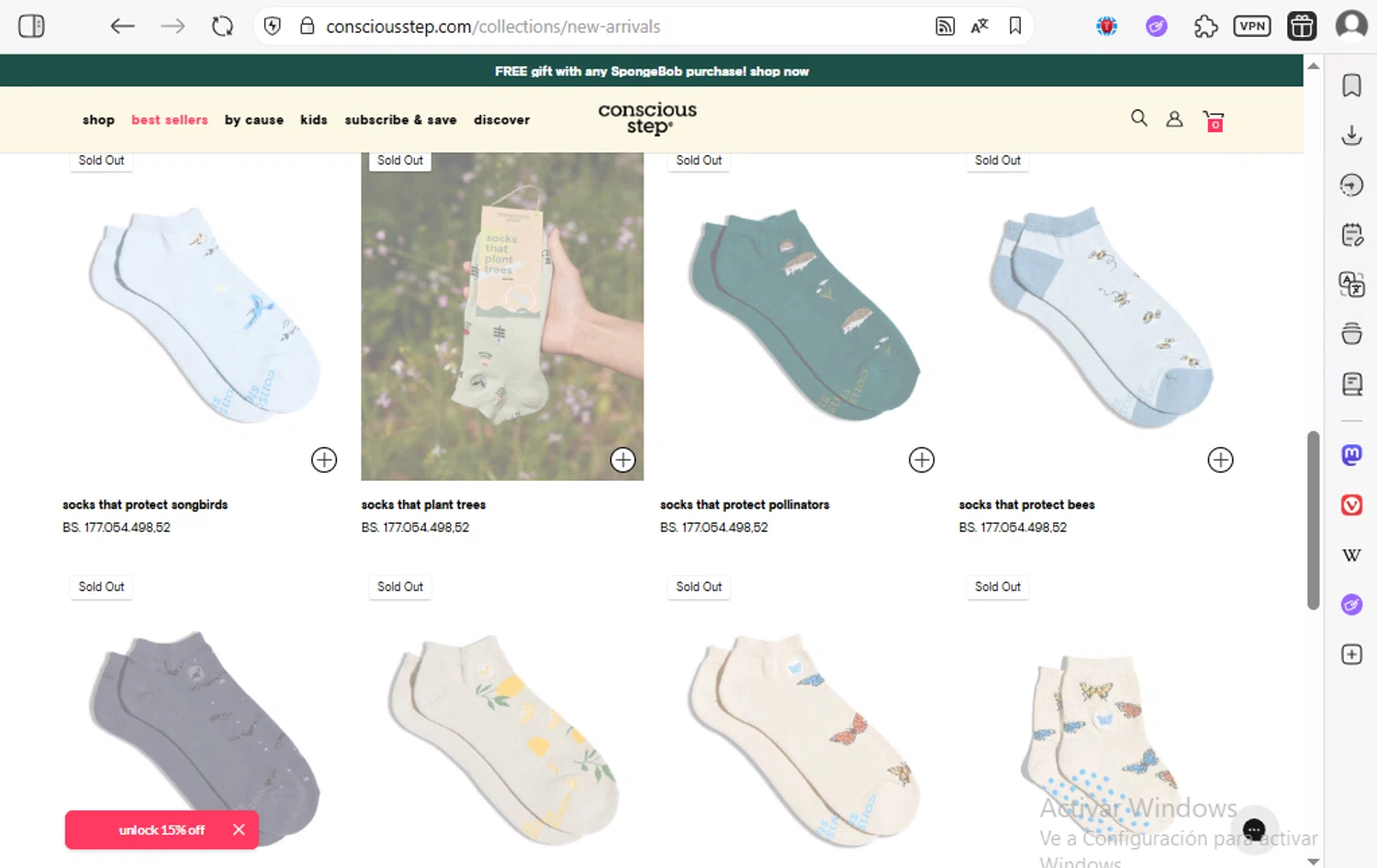Open socks that protect bees title
Viewport: 1377px width, 868px height.
(x=1026, y=505)
